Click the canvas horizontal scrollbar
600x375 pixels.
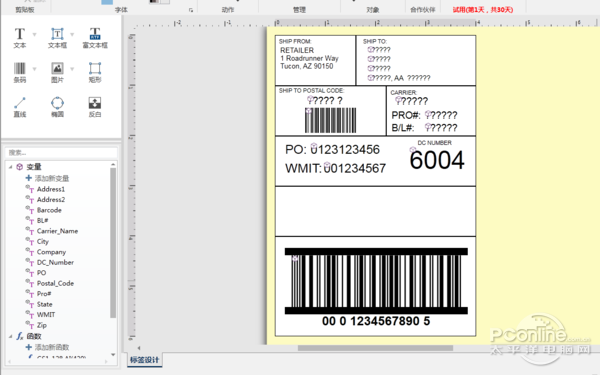pyautogui.click(x=375, y=348)
